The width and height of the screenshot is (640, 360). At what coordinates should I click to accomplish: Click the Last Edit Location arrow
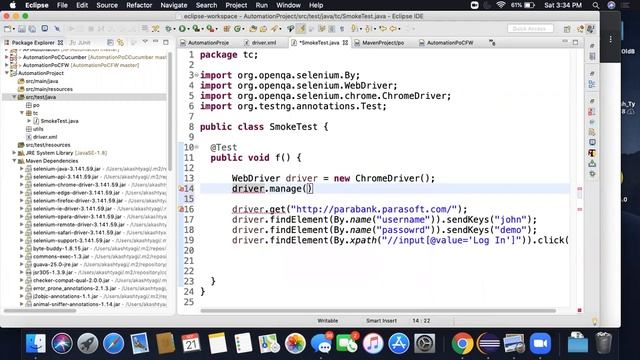pyautogui.click(x=383, y=29)
